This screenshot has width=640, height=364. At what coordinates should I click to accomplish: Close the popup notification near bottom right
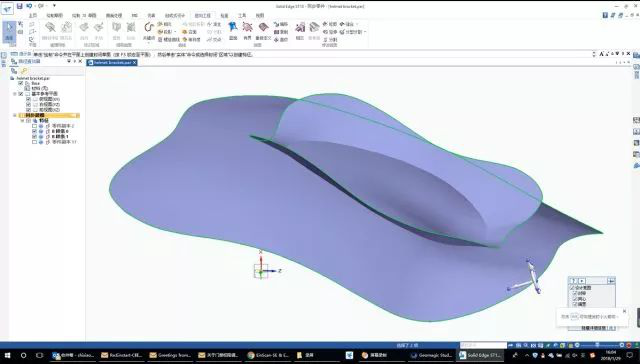click(624, 311)
